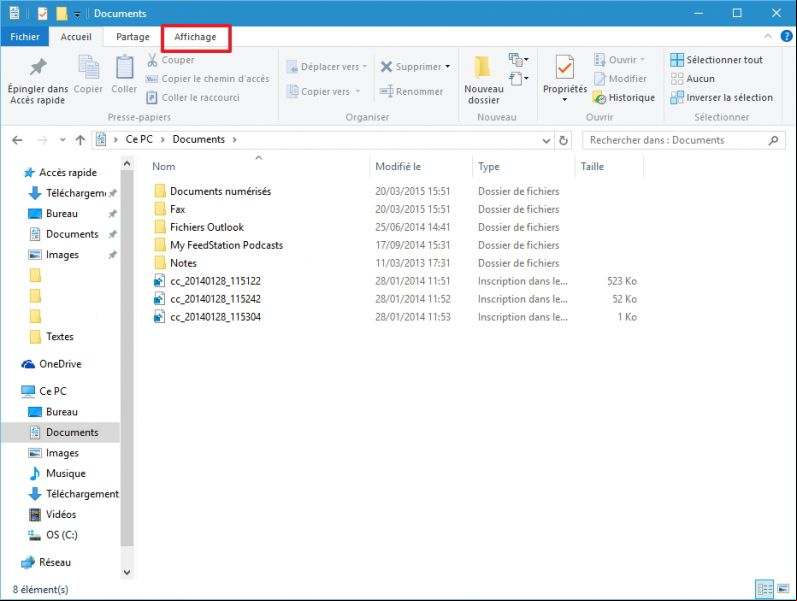Open Historique of files
This screenshot has height=601, width=797.
pos(624,98)
